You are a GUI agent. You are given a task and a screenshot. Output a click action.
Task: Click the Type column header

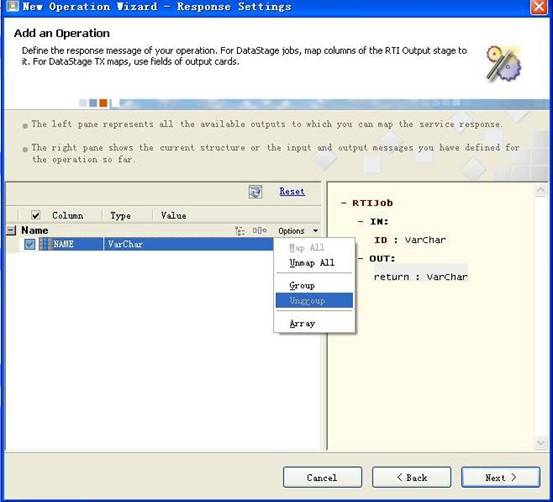pyautogui.click(x=121, y=215)
